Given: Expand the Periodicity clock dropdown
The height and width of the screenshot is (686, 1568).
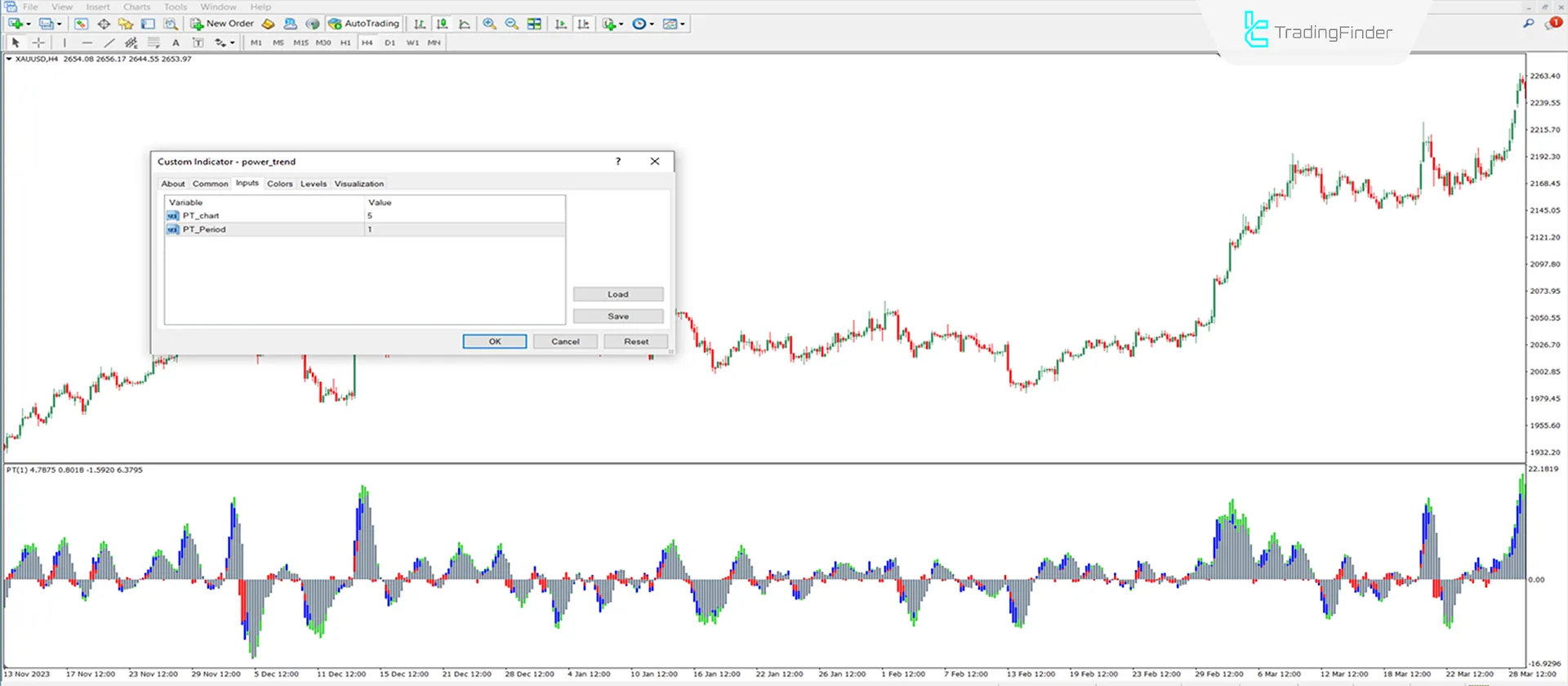Looking at the screenshot, I should pos(652,24).
